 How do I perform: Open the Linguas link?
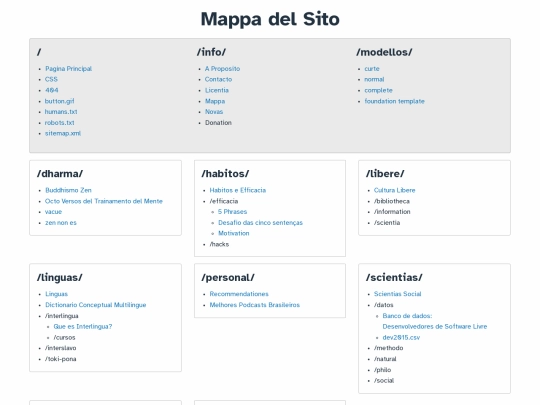(56, 294)
